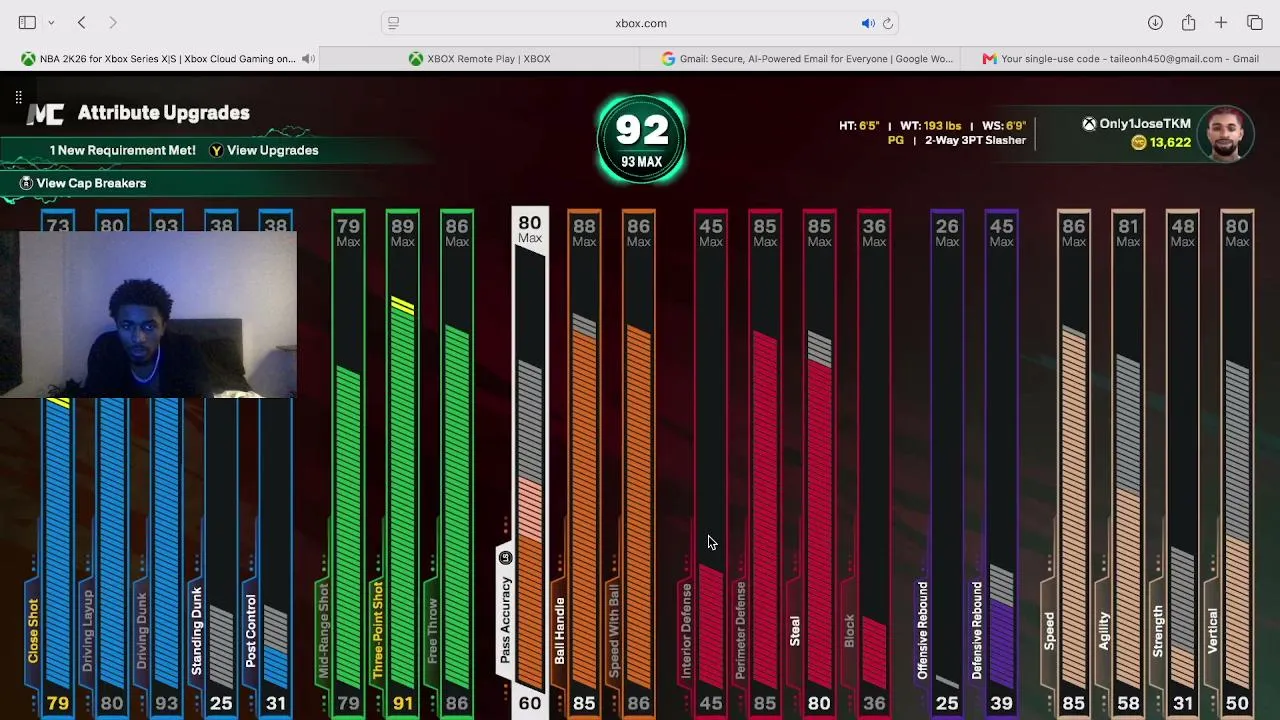Select the Post Control attribute bar

275,463
